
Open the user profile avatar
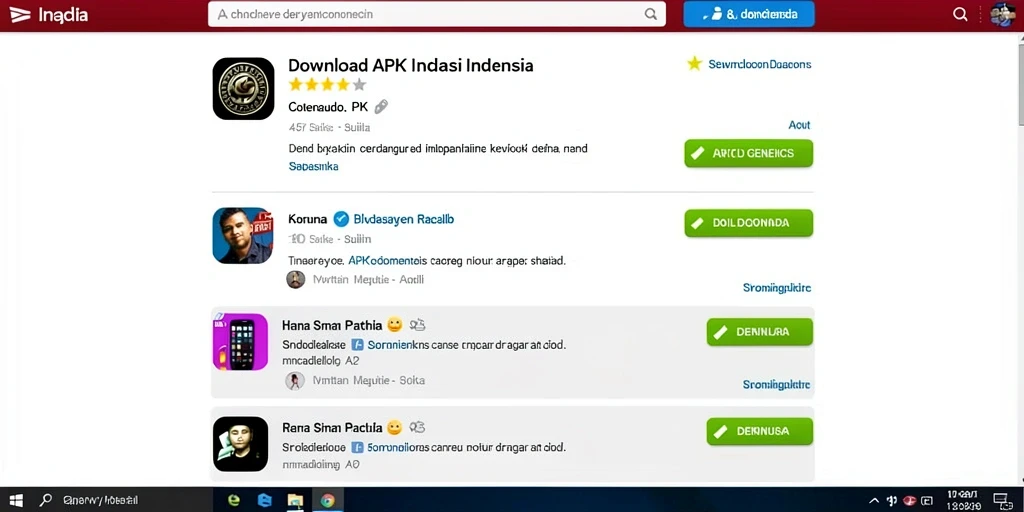click(1002, 14)
